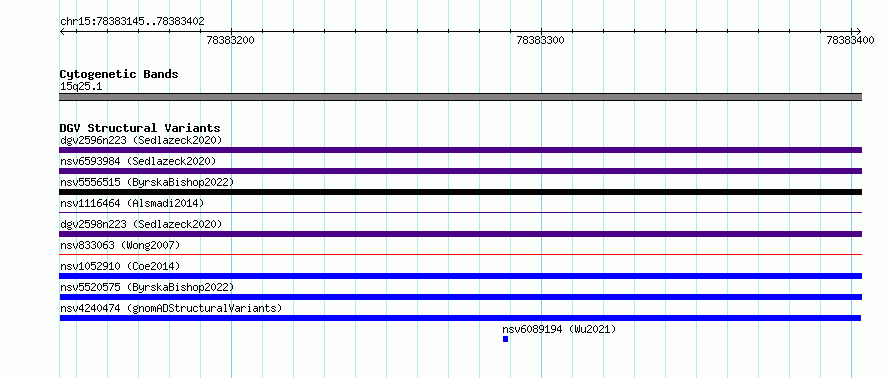
Task: Click the 78383400 ruler position label
Action: click(850, 40)
